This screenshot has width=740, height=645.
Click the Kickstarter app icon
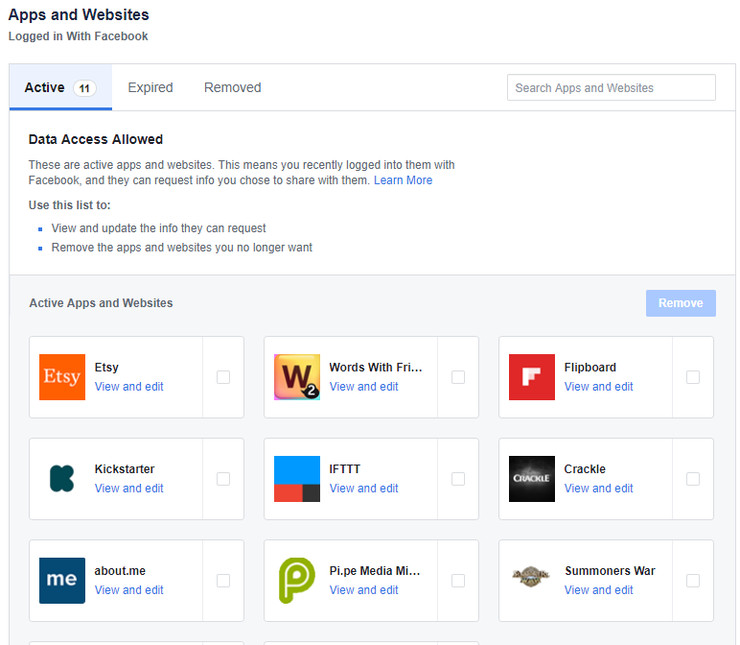[62, 479]
